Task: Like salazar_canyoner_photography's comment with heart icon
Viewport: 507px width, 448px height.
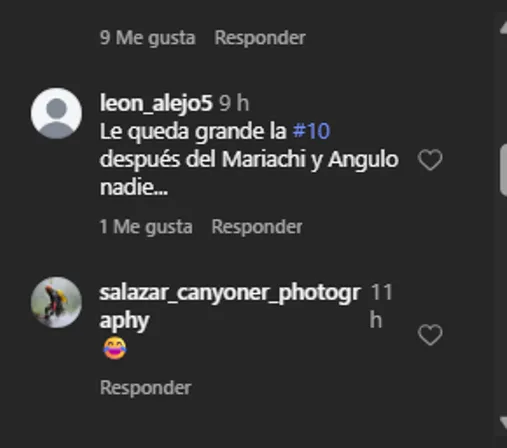Action: point(430,335)
